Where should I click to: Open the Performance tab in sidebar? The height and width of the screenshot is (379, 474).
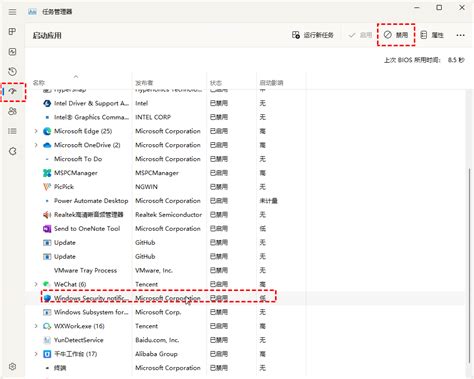coord(12,52)
